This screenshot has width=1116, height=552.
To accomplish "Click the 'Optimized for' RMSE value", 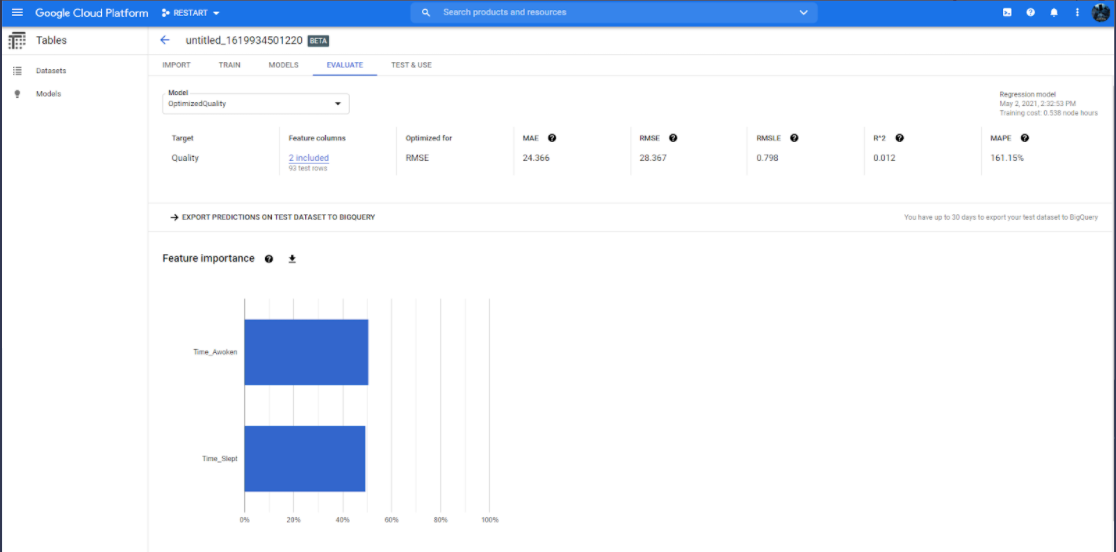I will 417,158.
